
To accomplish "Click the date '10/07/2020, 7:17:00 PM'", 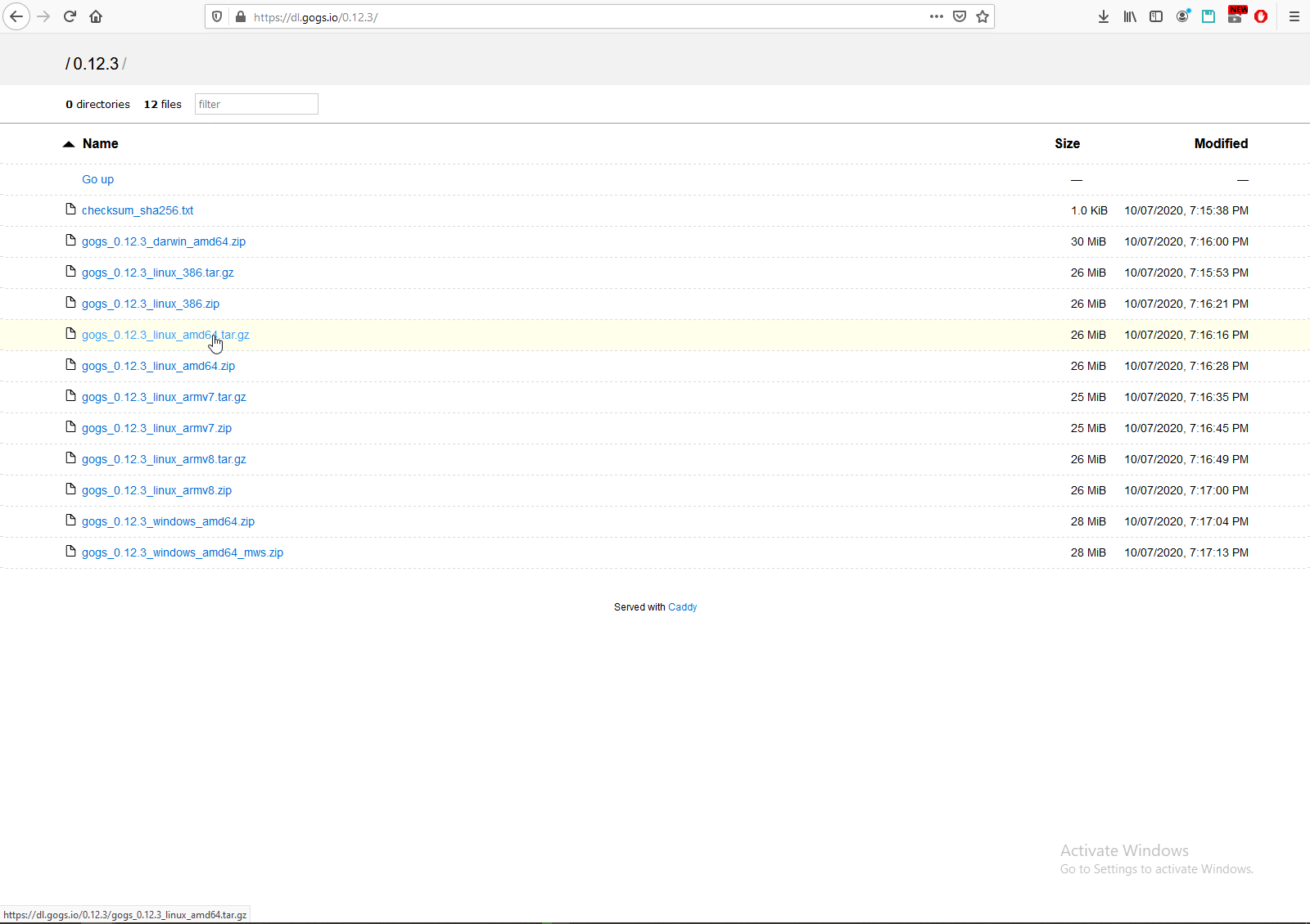I will (1186, 490).
